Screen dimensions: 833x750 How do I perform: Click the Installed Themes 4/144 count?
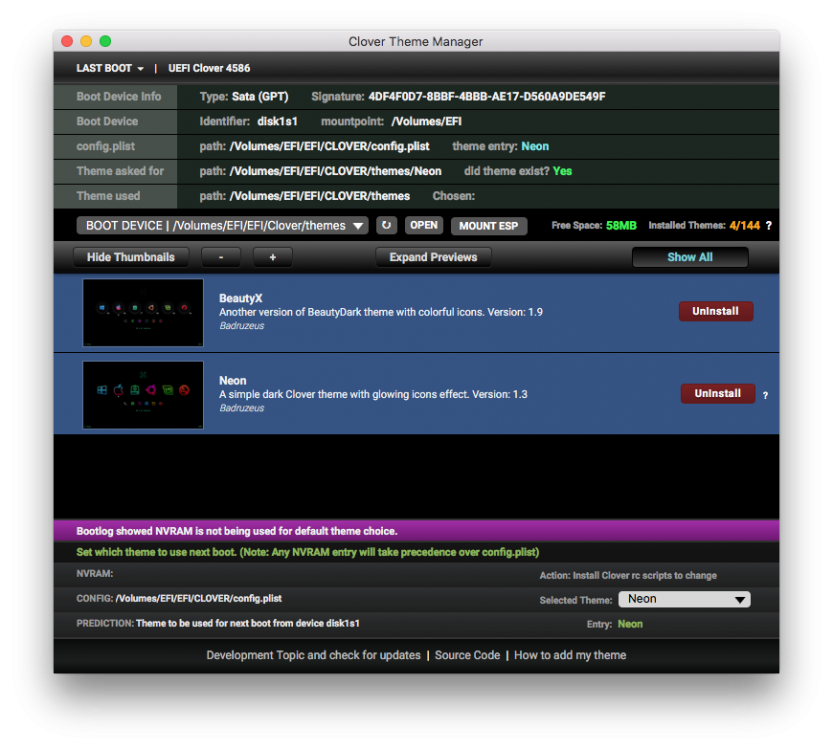pyautogui.click(x=744, y=226)
